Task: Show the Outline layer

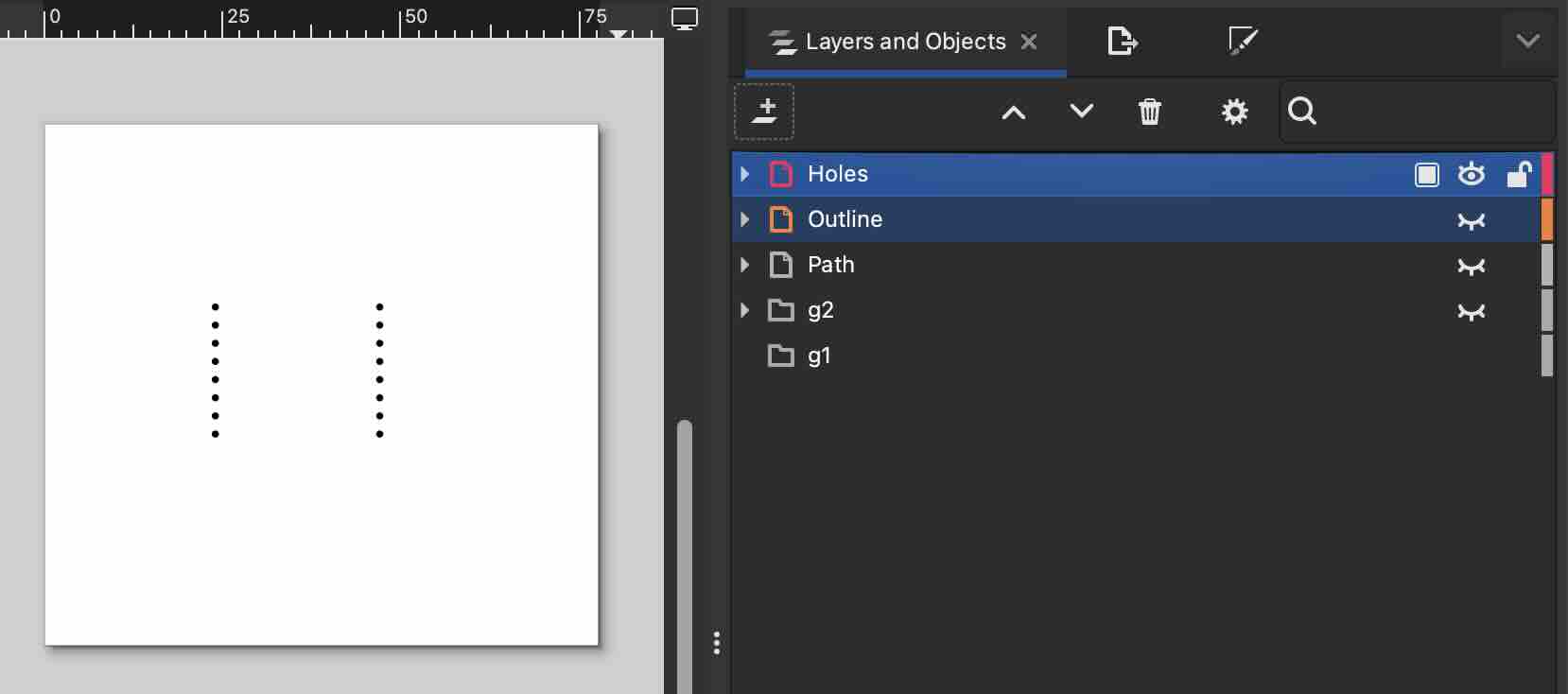Action: tap(1472, 220)
